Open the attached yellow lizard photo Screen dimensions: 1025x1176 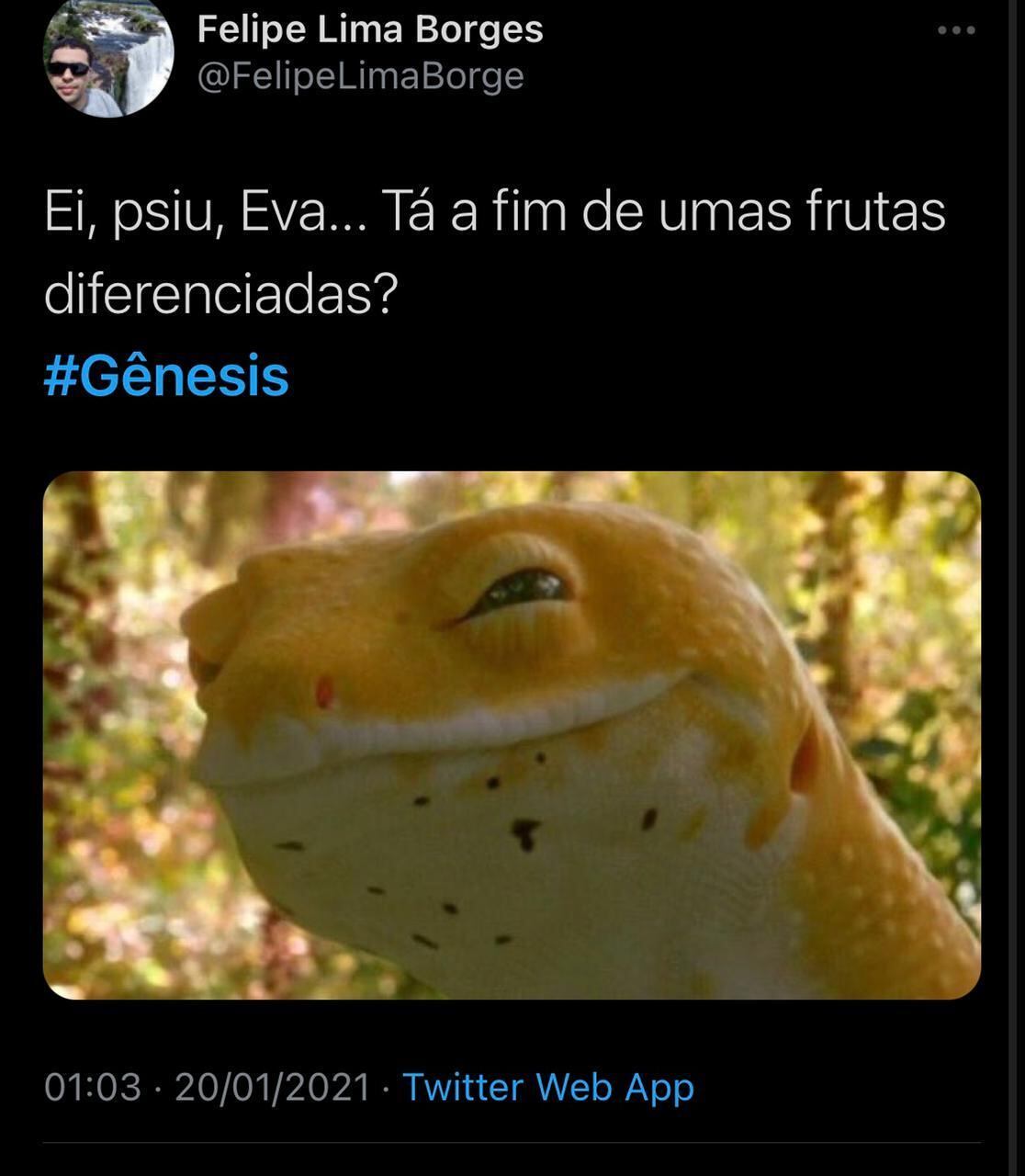(512, 735)
